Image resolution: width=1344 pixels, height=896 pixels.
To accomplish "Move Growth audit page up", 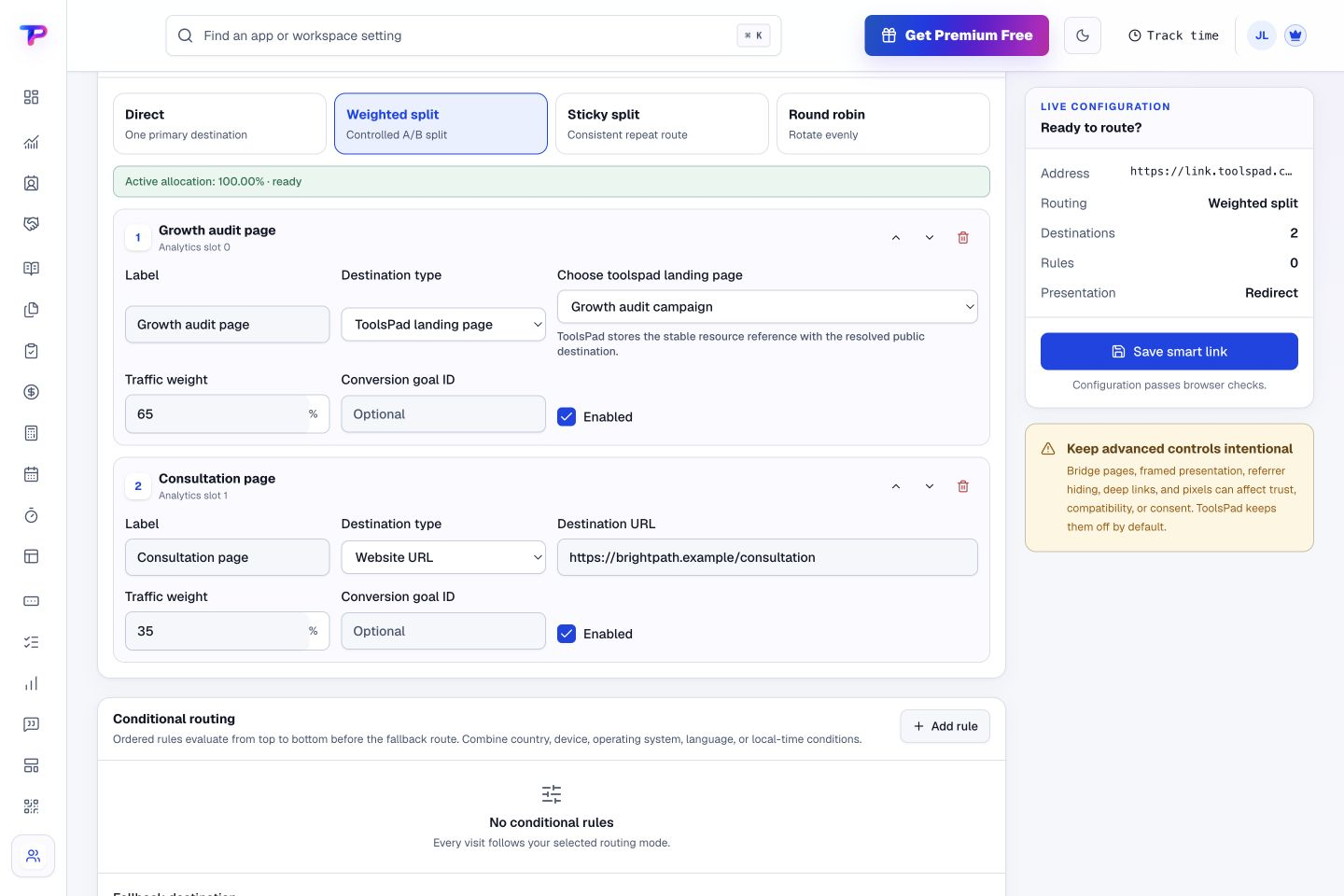I will tap(896, 238).
